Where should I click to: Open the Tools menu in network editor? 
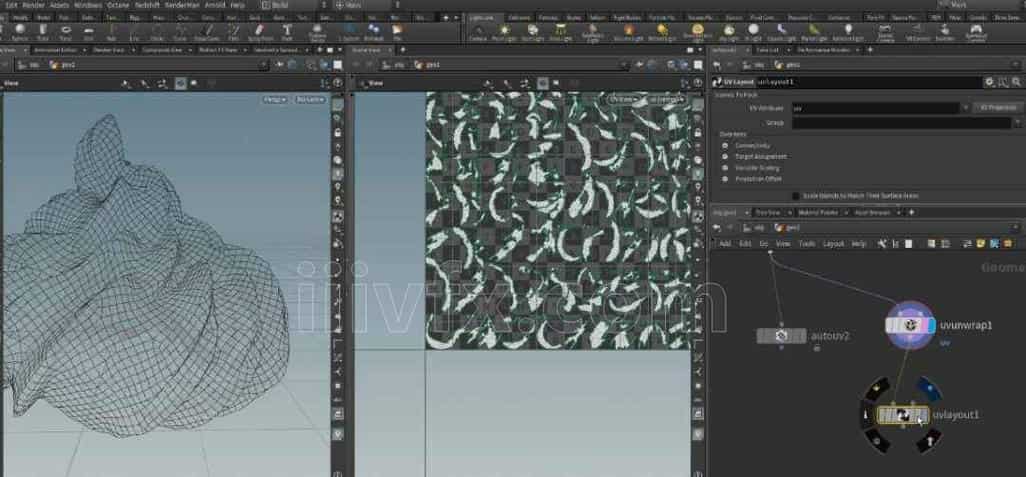click(x=806, y=243)
